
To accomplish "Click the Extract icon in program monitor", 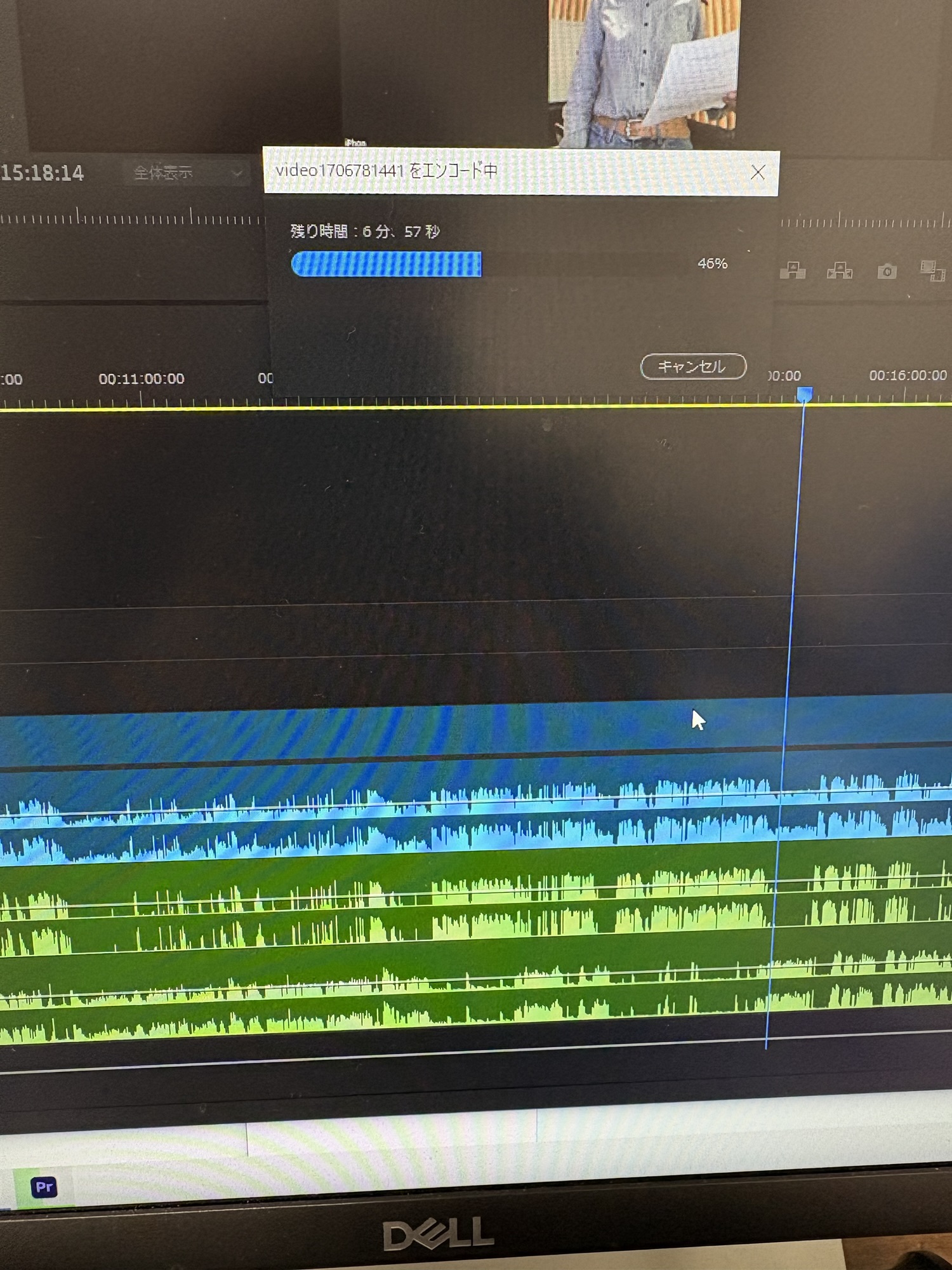I will (839, 271).
